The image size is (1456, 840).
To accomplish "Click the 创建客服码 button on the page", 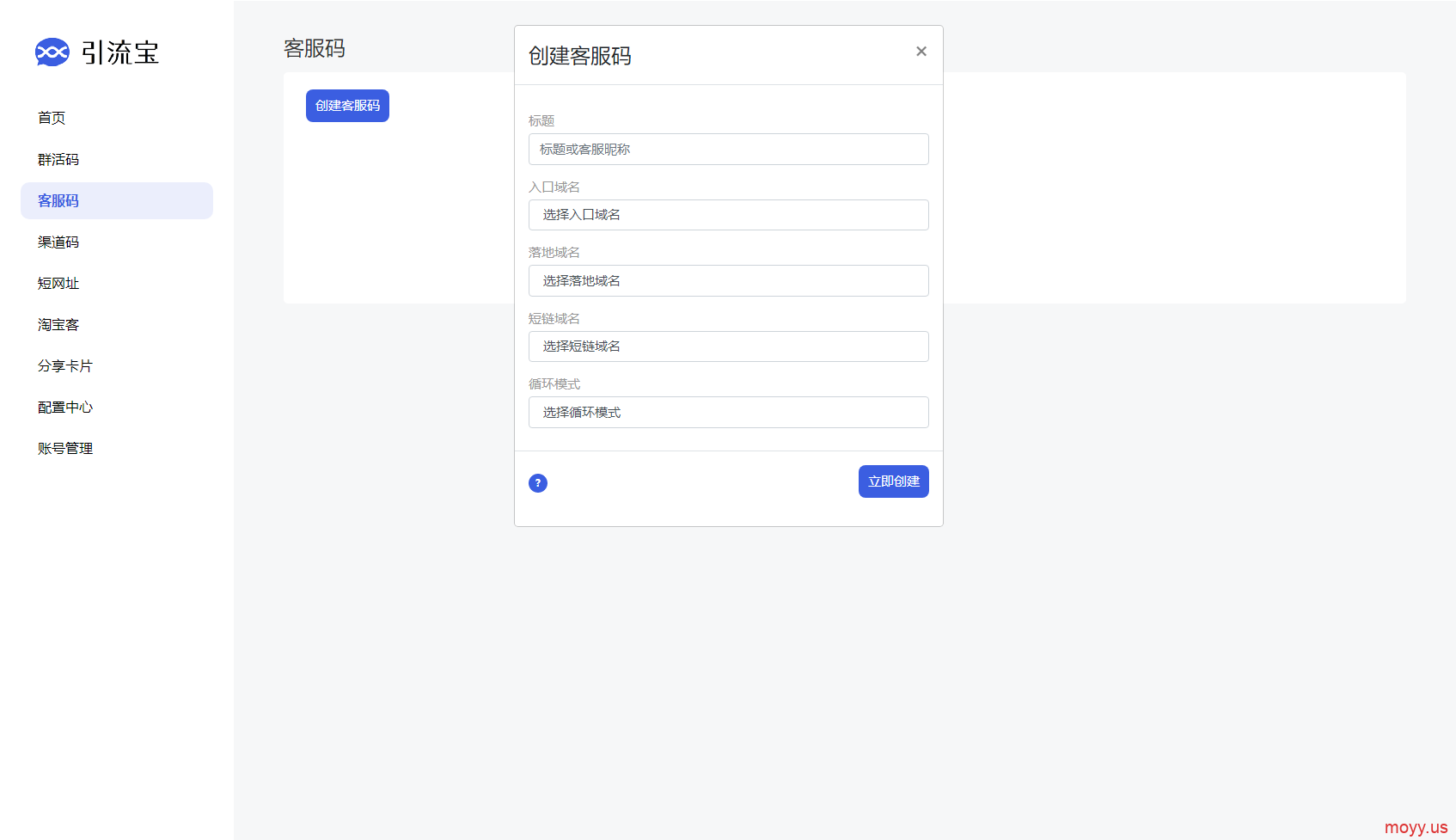I will (x=347, y=106).
